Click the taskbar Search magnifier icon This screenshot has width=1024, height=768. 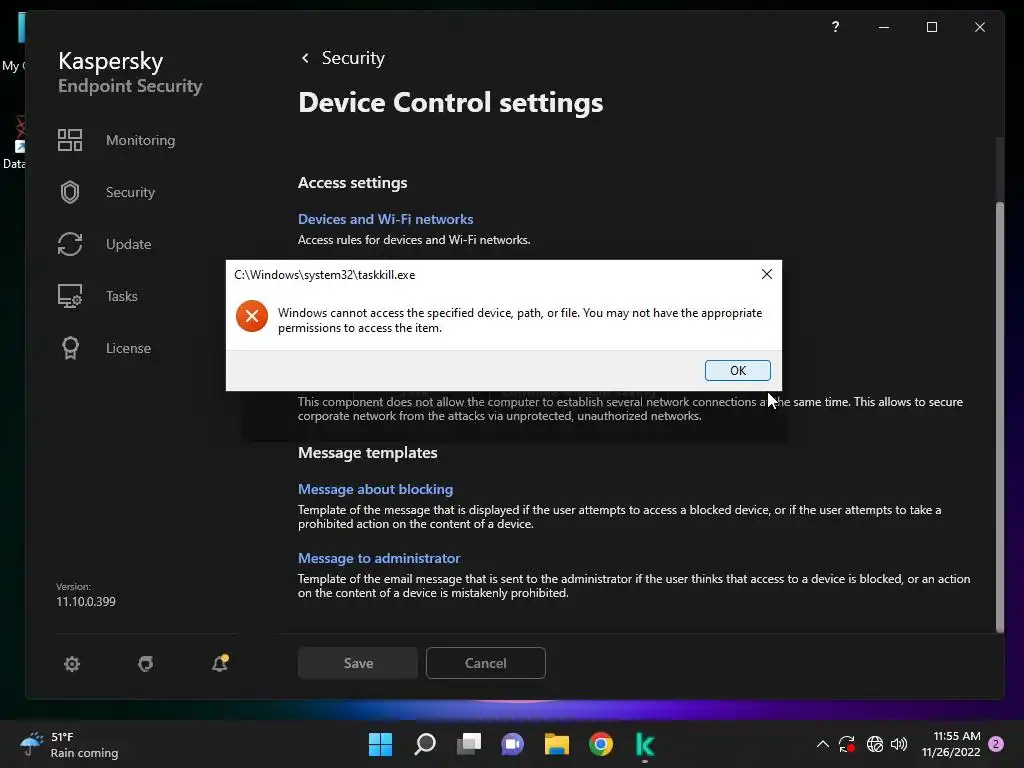tap(424, 744)
